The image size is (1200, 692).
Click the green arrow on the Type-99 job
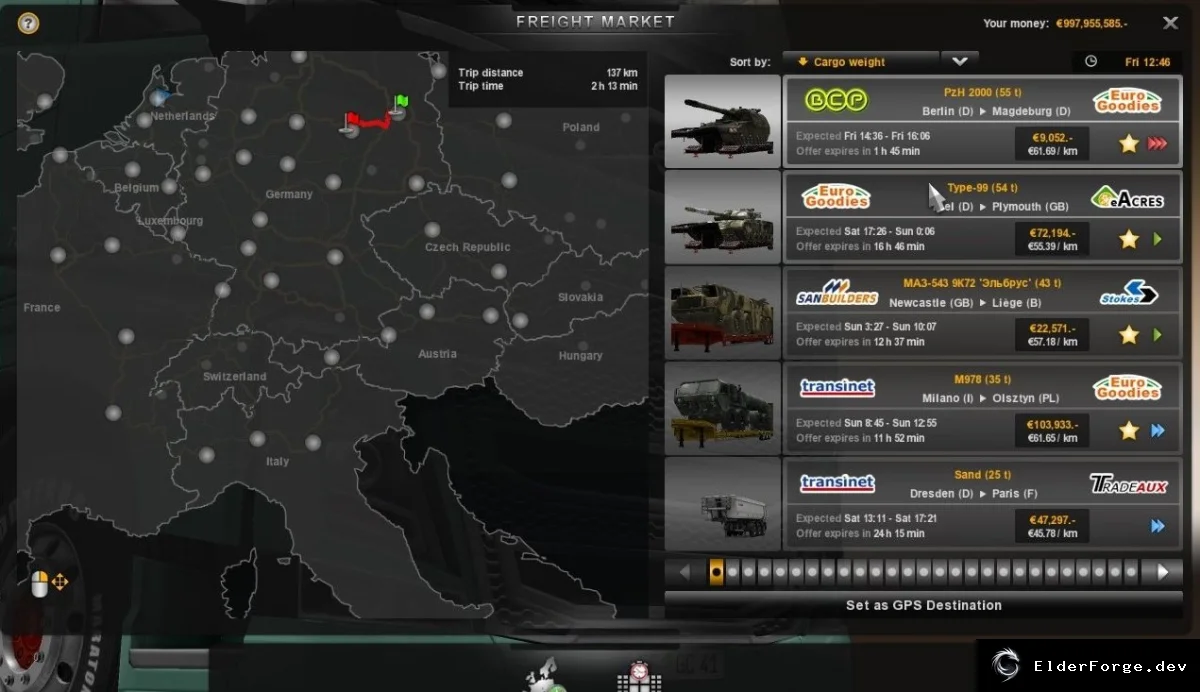[1158, 239]
